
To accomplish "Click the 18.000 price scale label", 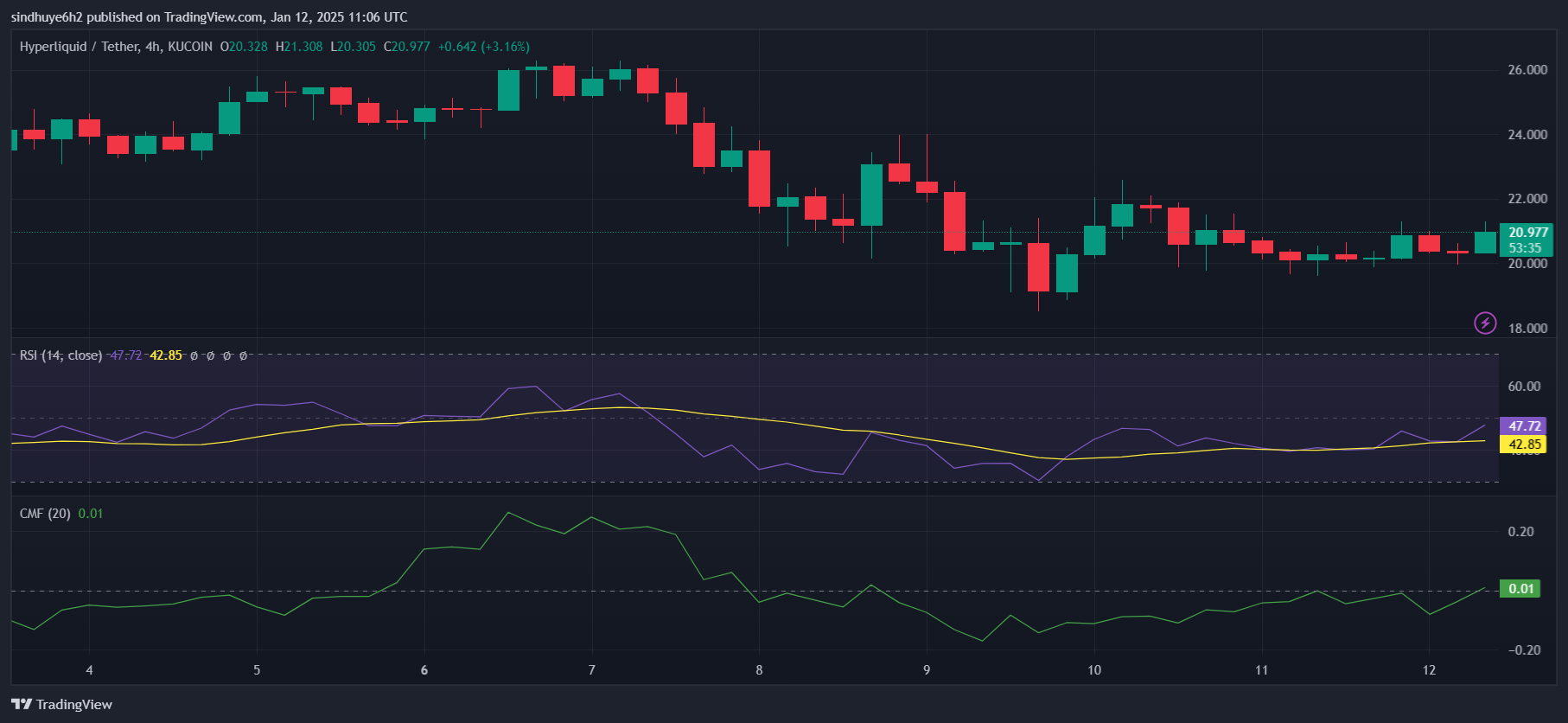I will click(x=1527, y=329).
